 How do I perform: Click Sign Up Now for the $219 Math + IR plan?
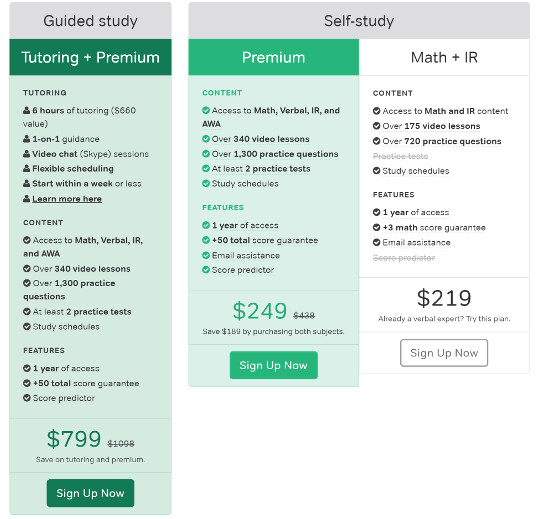[x=444, y=353]
